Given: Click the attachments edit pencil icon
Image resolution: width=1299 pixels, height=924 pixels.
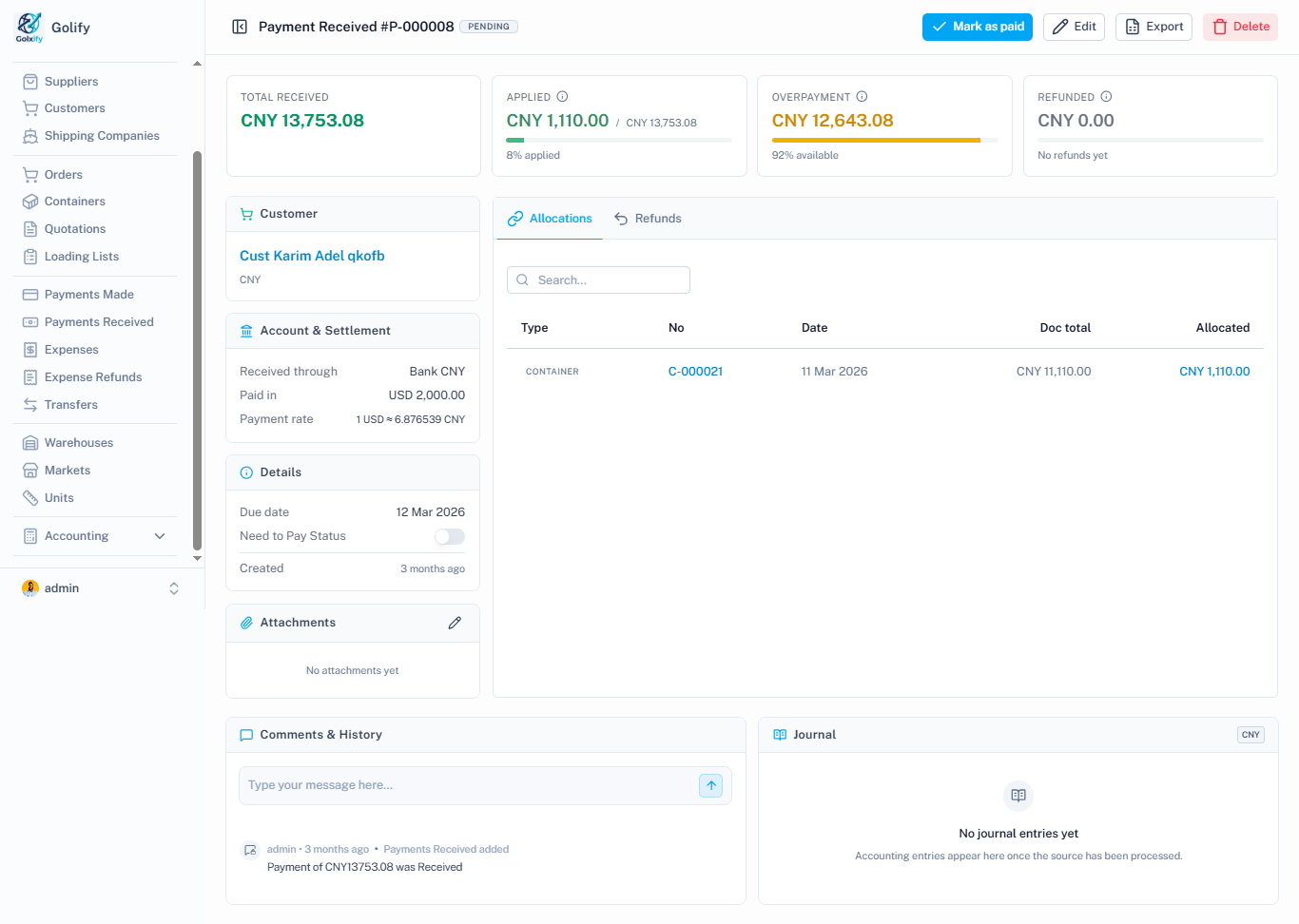Looking at the screenshot, I should tap(455, 623).
